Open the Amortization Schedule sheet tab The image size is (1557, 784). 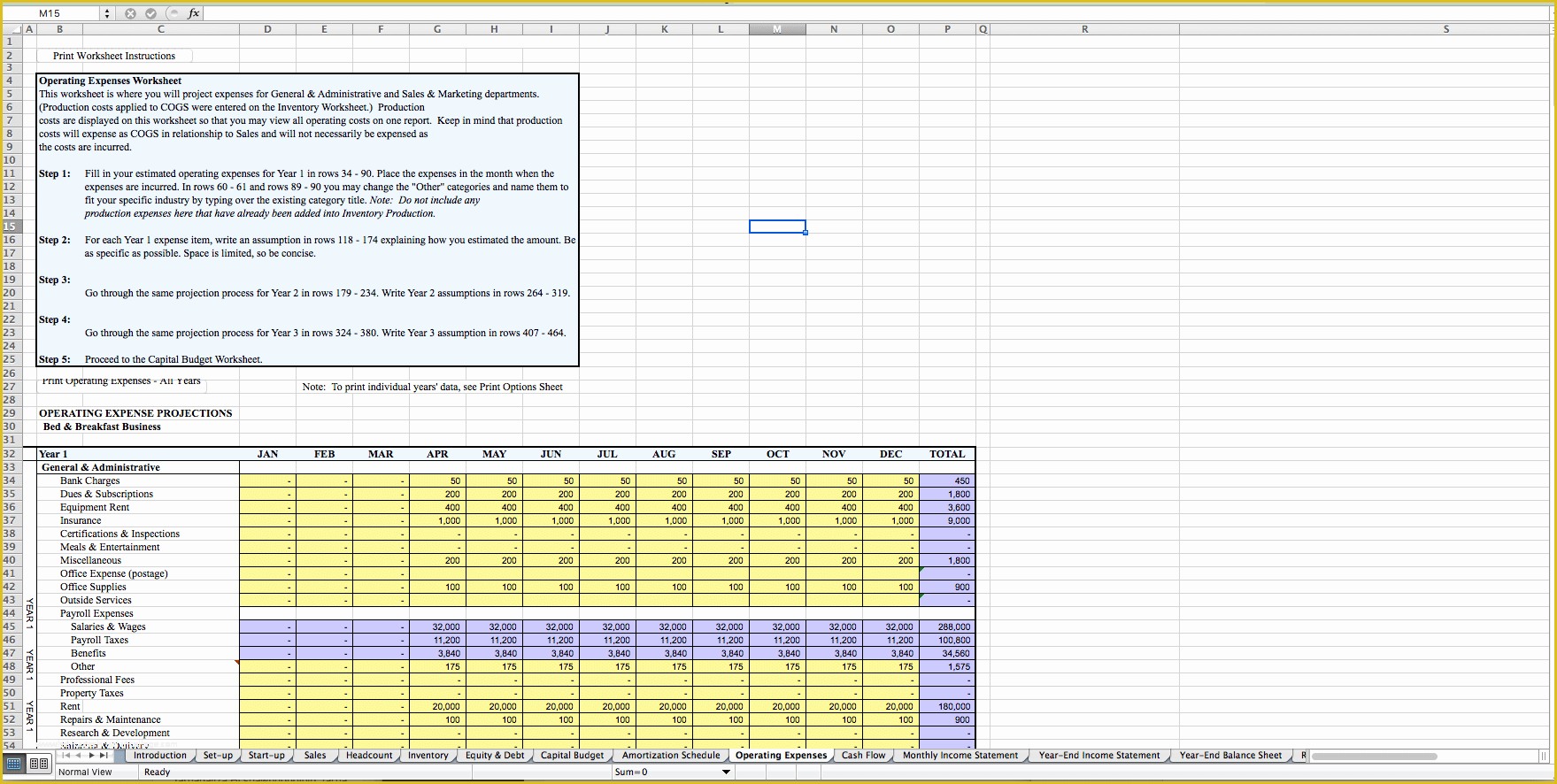[671, 756]
